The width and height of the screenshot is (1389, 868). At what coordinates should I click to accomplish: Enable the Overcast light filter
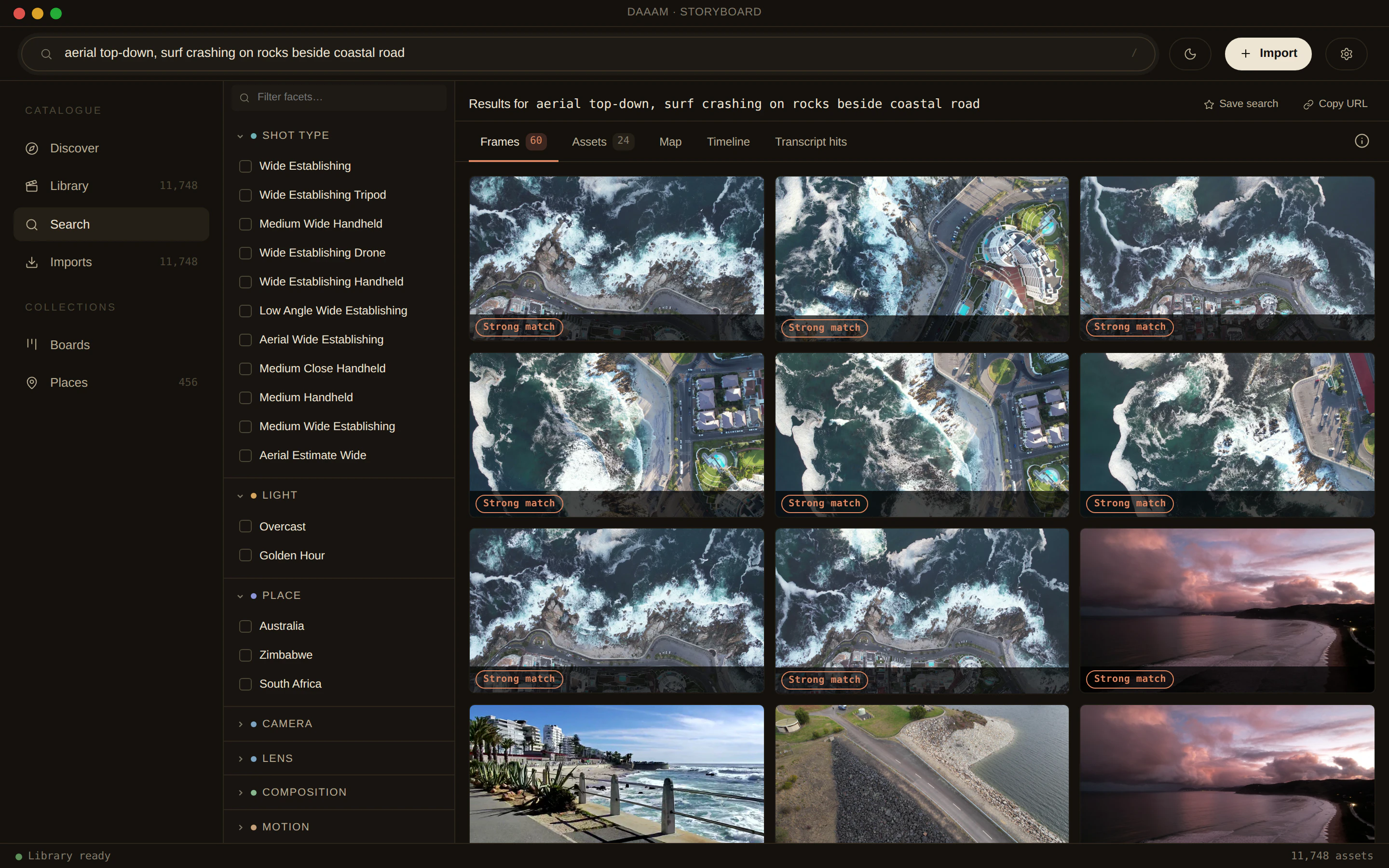coord(245,527)
